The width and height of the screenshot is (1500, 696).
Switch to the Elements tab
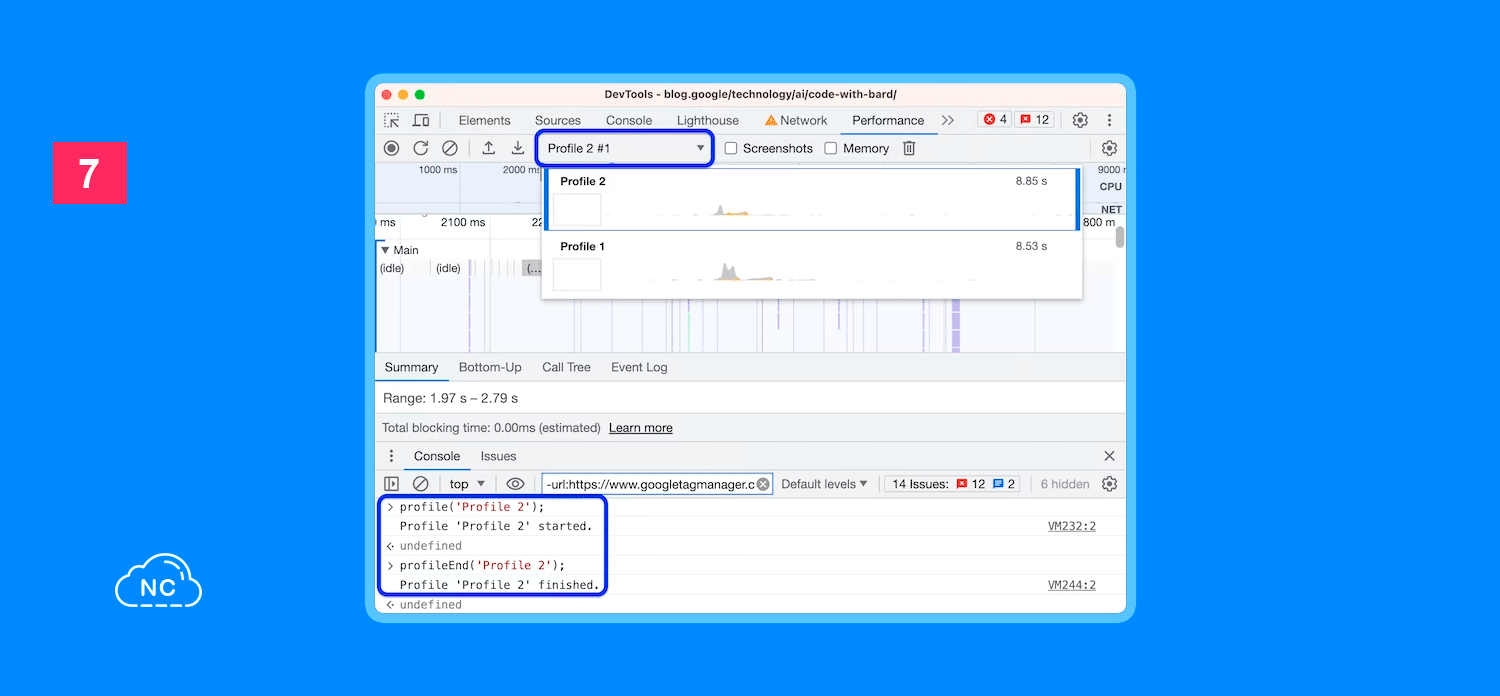tap(485, 120)
